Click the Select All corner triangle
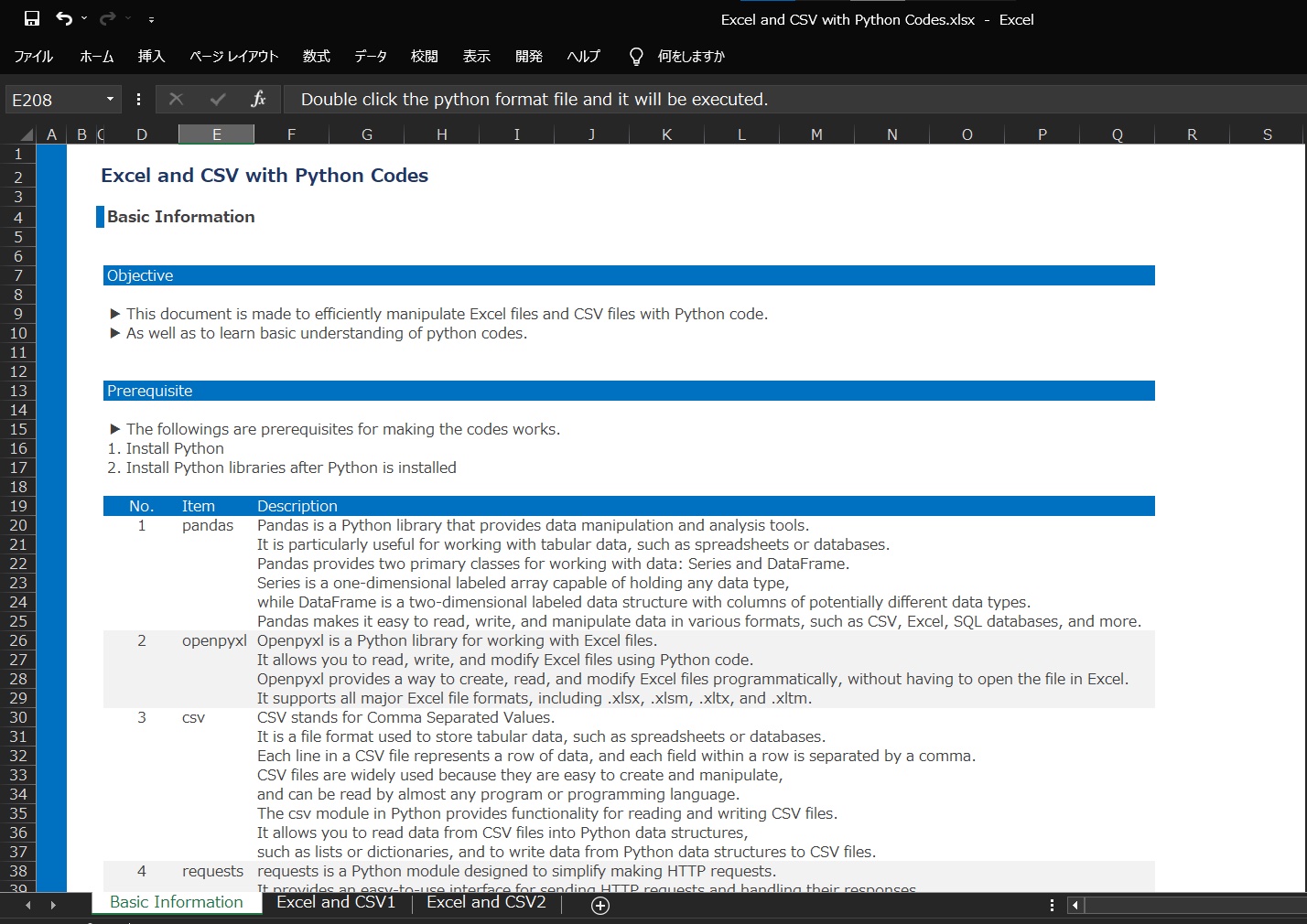 27,134
